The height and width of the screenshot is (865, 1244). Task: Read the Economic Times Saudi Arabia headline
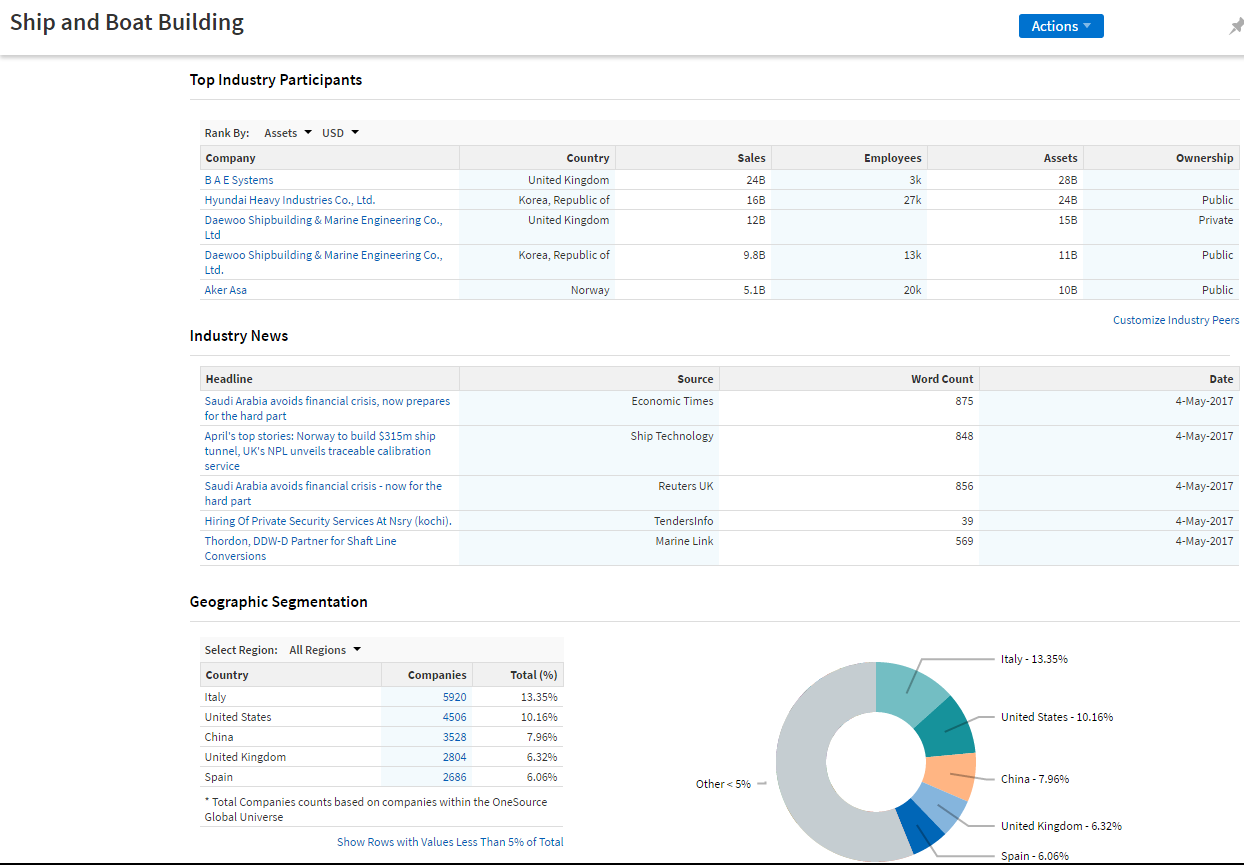tap(327, 408)
